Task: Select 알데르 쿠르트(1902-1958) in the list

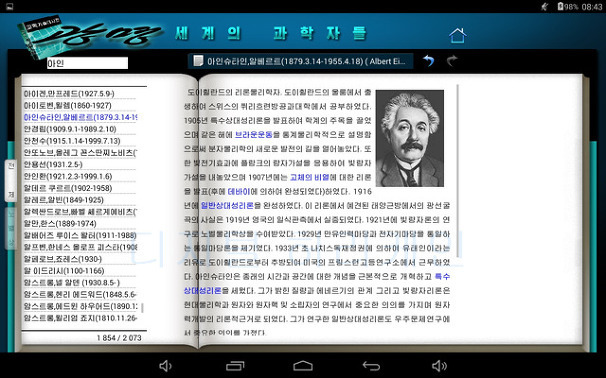Action: (68, 188)
